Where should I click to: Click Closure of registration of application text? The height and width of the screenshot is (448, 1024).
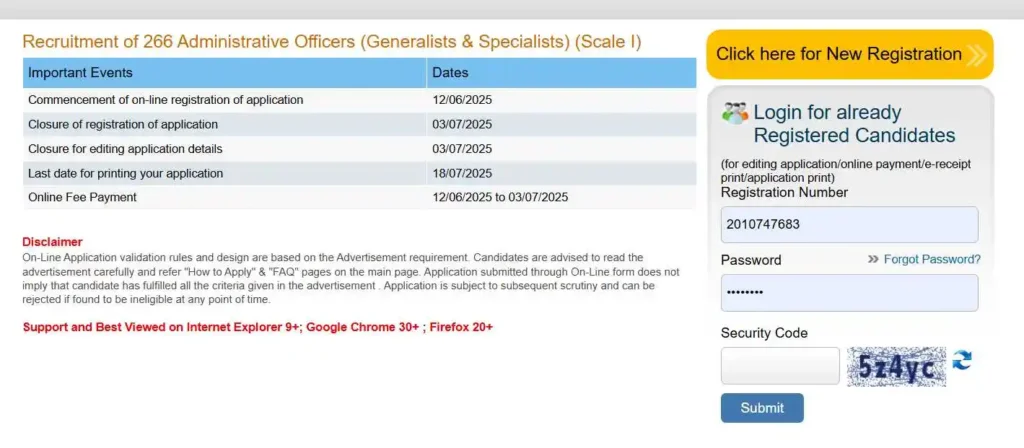(123, 124)
